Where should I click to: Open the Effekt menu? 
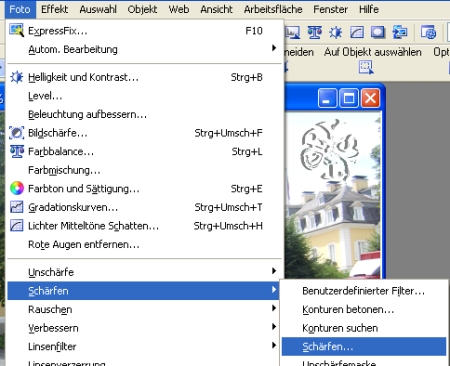pyautogui.click(x=54, y=9)
